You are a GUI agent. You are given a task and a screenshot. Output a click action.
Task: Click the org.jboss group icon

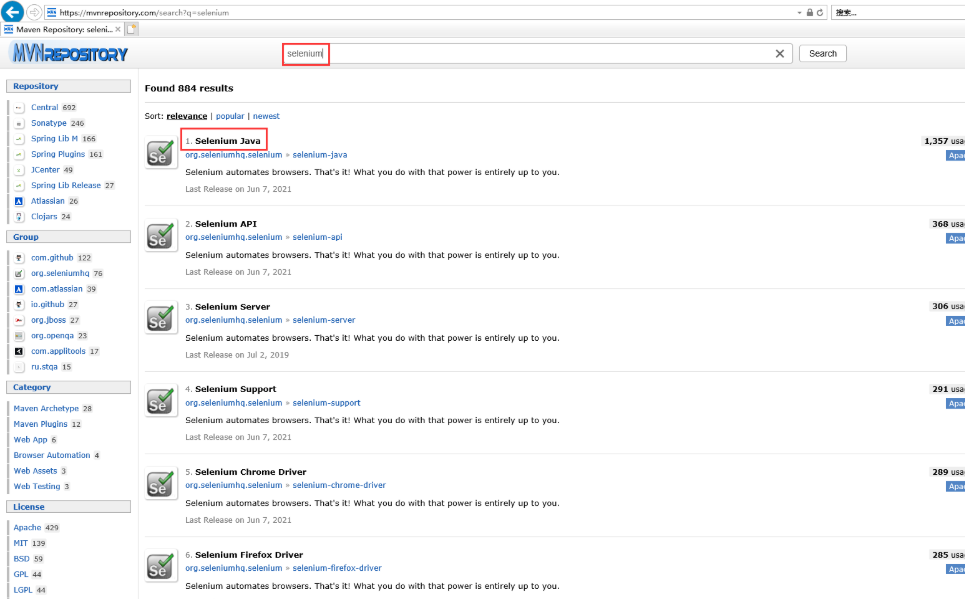[18, 320]
